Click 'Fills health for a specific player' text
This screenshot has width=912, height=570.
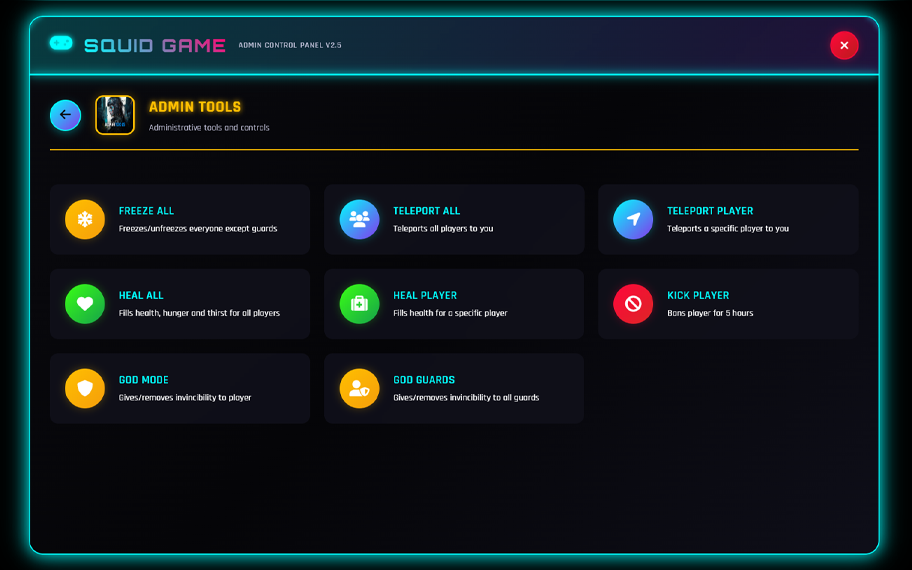[450, 313]
